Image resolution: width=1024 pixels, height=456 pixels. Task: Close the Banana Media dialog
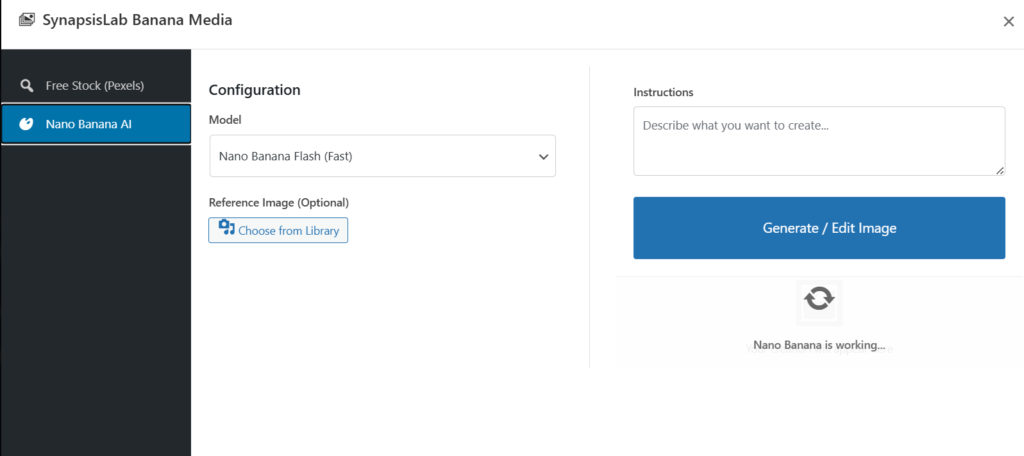point(1008,22)
